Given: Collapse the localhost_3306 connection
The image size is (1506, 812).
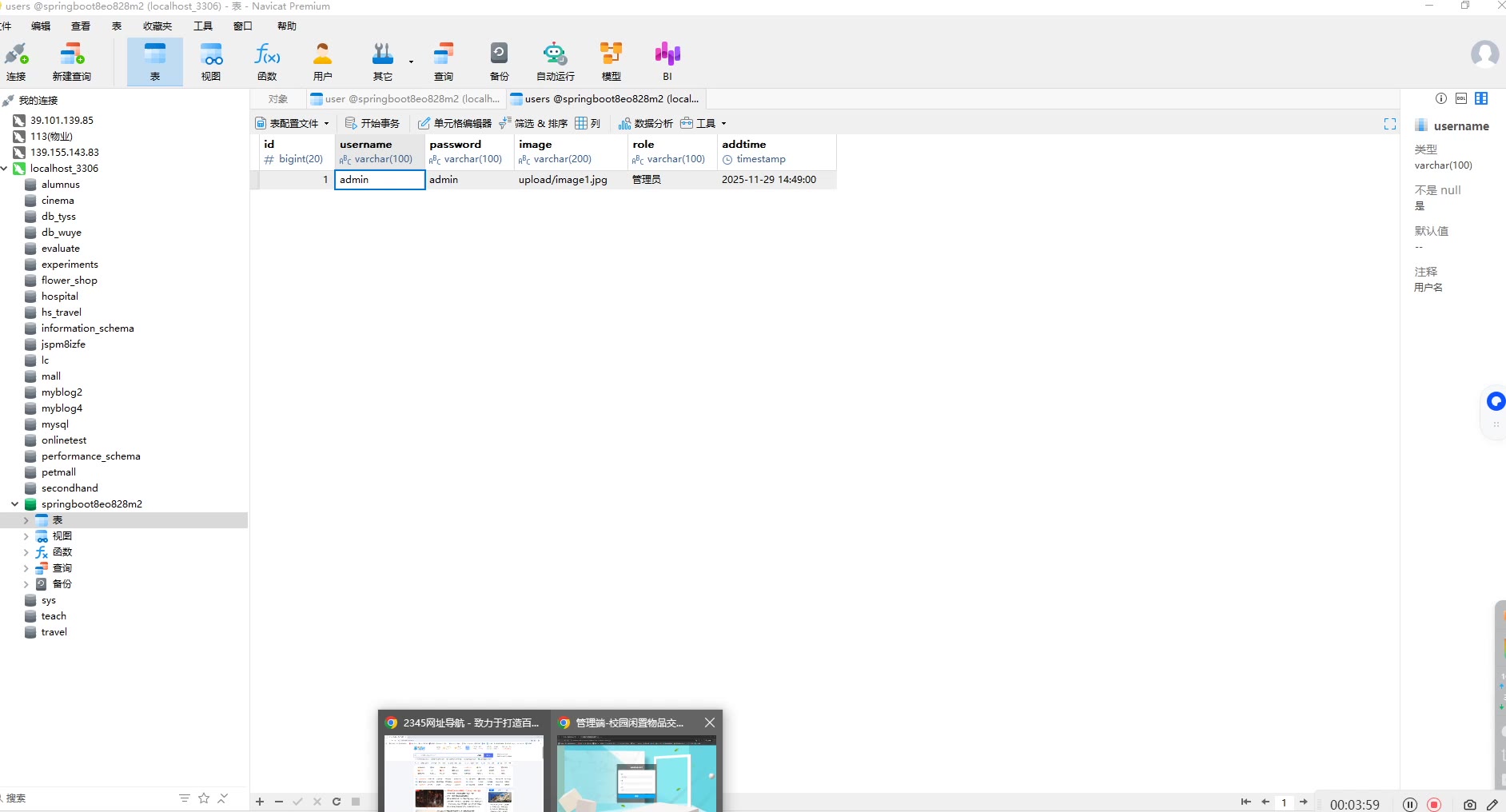Looking at the screenshot, I should pos(5,169).
